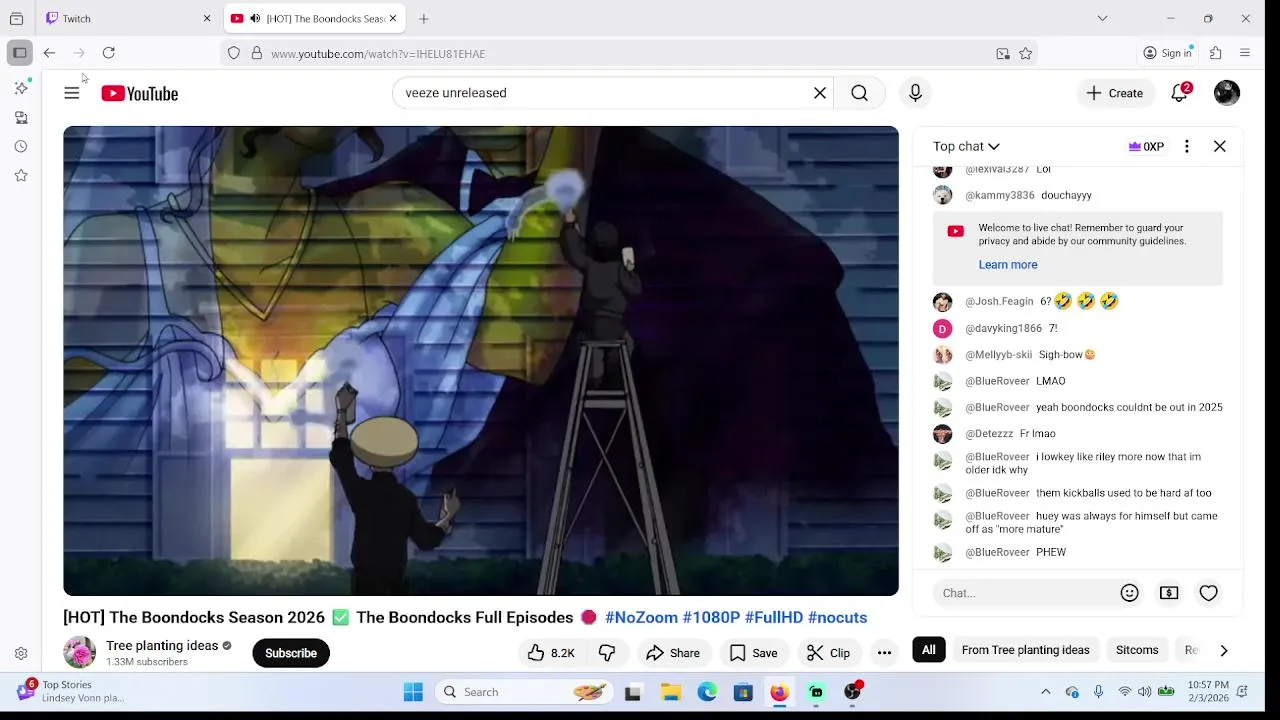
Task: Close the Twitch tab
Action: [207, 18]
